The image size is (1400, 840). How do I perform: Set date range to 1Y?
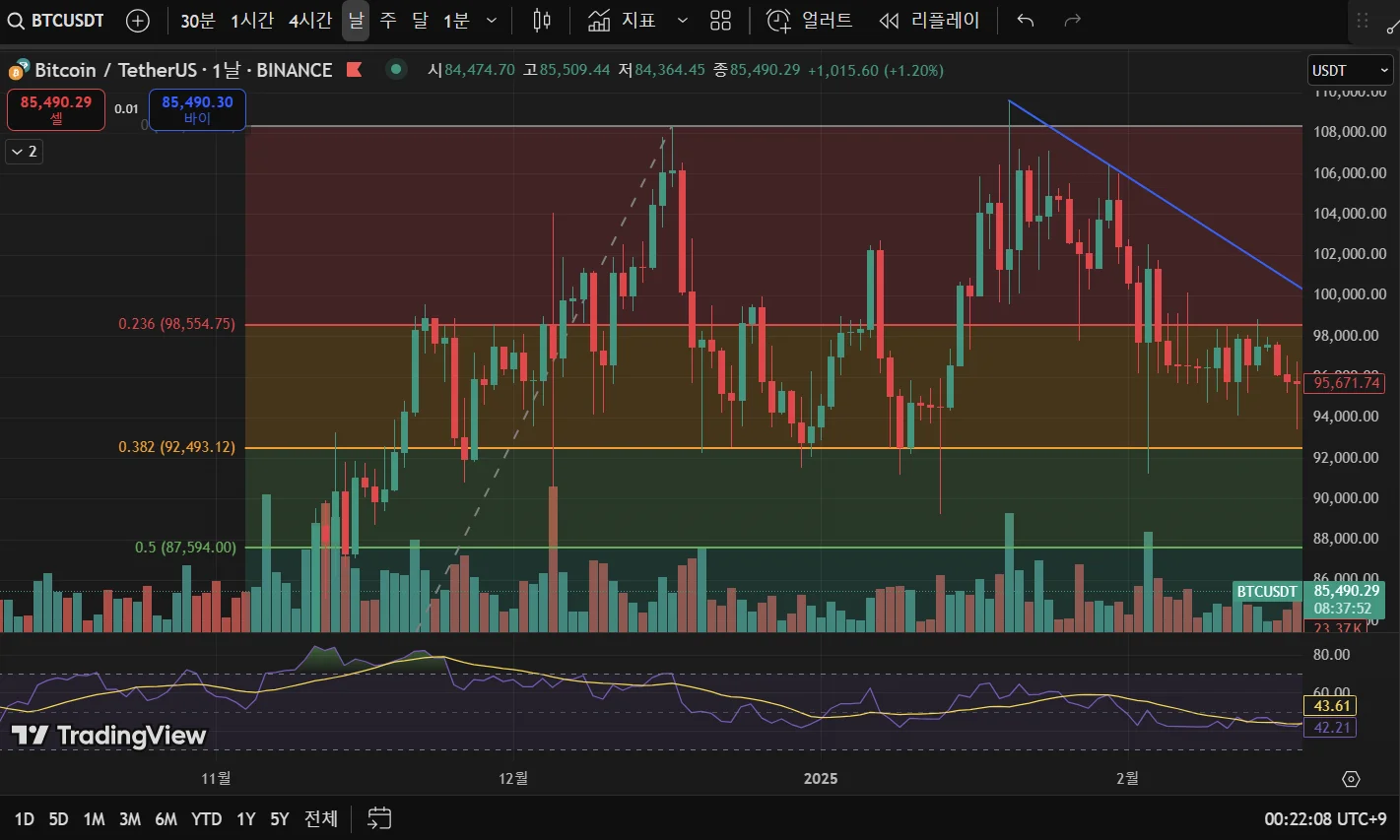246,819
